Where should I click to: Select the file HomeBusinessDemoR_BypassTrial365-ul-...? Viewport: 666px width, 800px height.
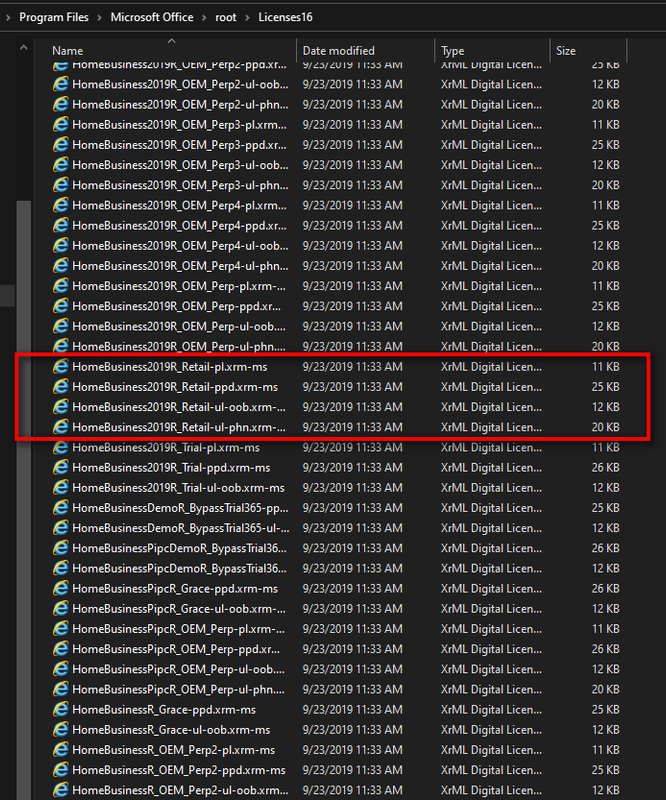tap(181, 528)
